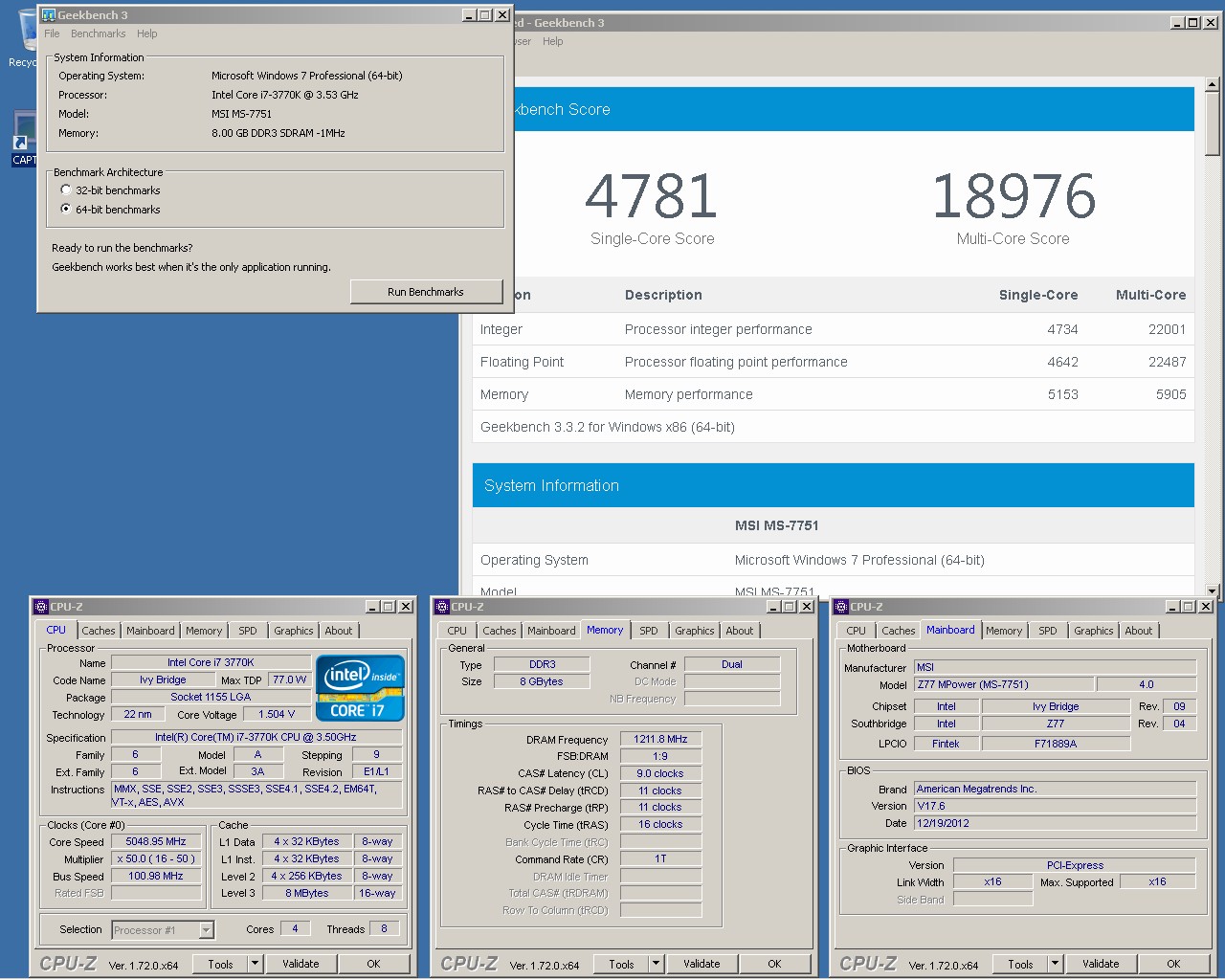Click the Bus Speed 100.98 MHz value
This screenshot has width=1225, height=980.
(156, 876)
